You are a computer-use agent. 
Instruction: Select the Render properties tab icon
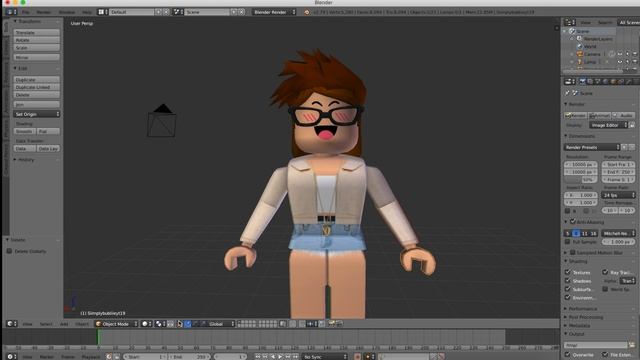tap(582, 82)
